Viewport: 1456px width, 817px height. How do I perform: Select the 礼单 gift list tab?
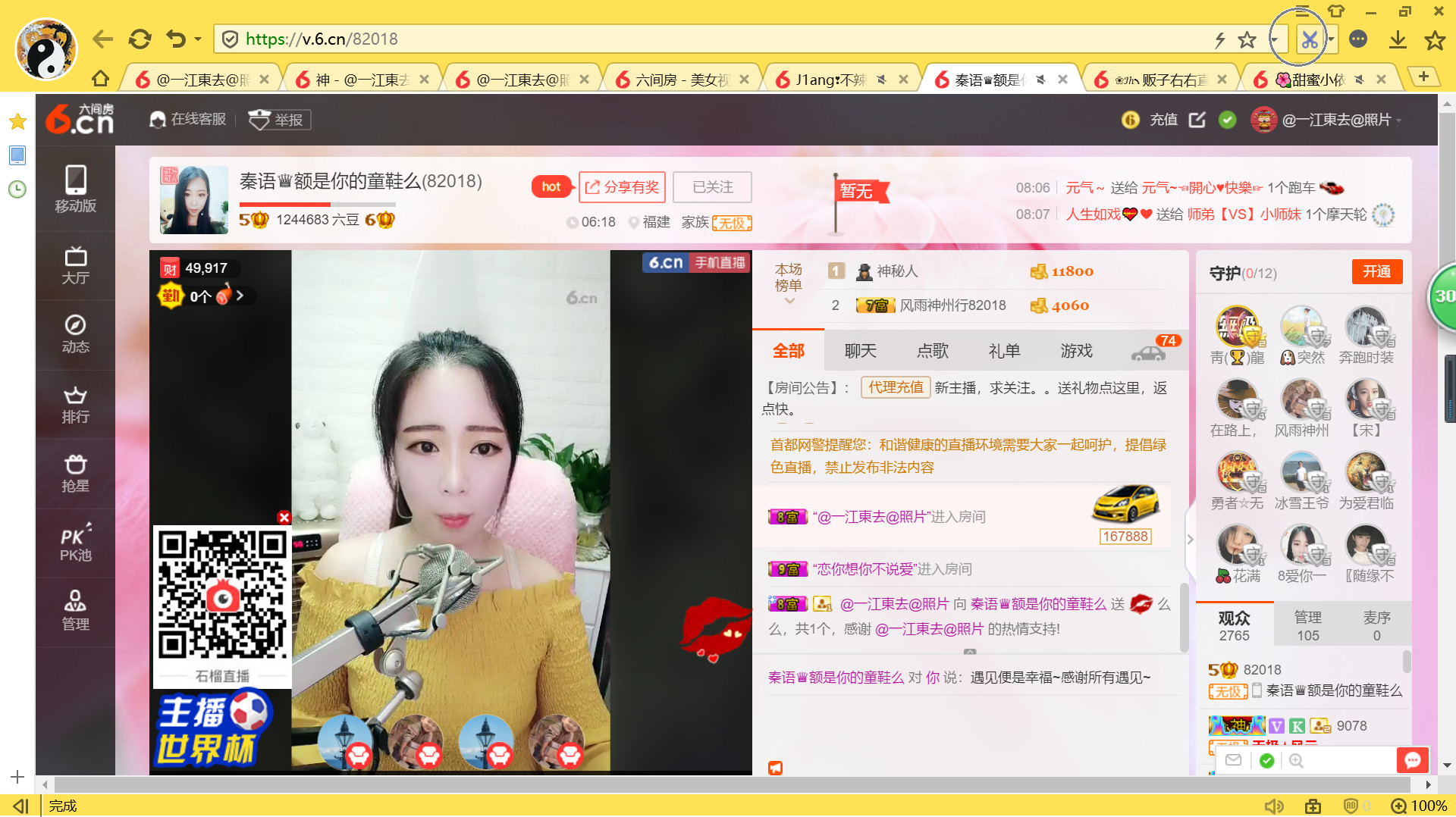point(1004,351)
